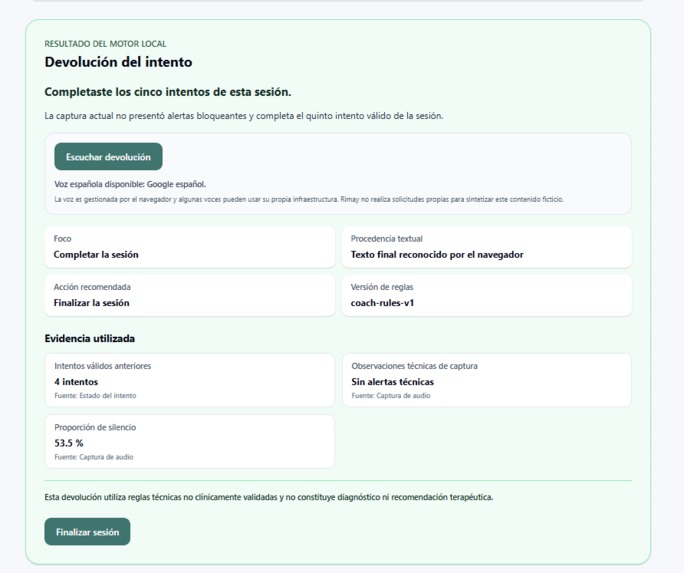This screenshot has width=684, height=573.
Task: Click 'Finalizar la sesión' value text
Action: point(92,303)
